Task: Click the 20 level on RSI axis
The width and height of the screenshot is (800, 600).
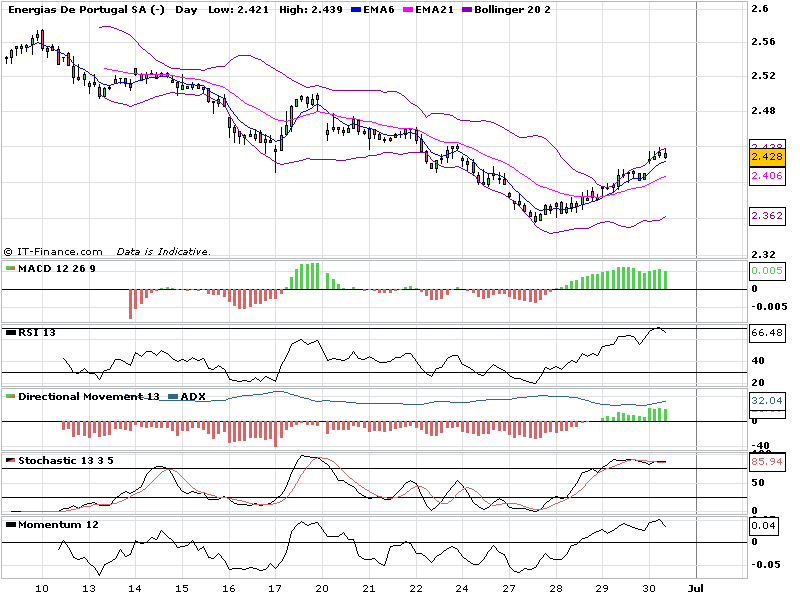Action: point(758,383)
